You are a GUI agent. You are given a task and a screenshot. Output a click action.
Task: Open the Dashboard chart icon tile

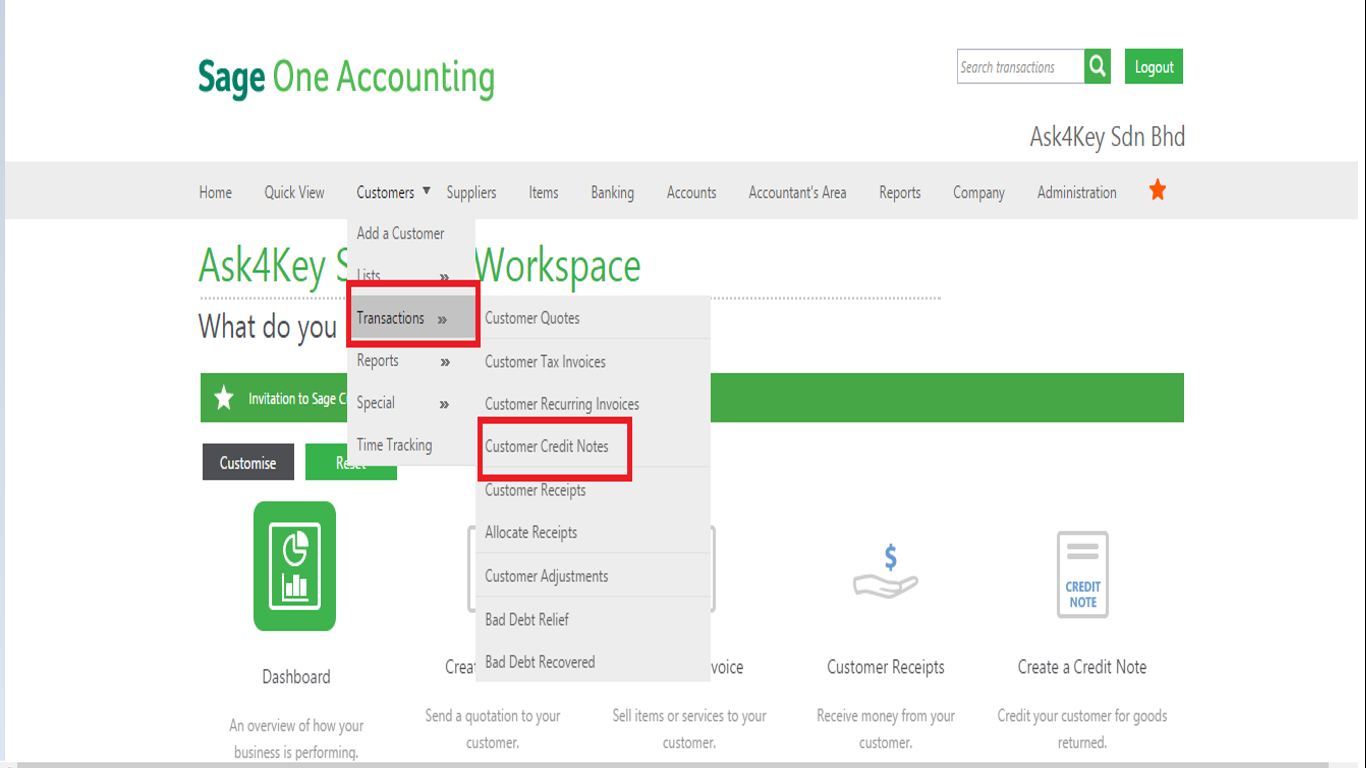[295, 566]
